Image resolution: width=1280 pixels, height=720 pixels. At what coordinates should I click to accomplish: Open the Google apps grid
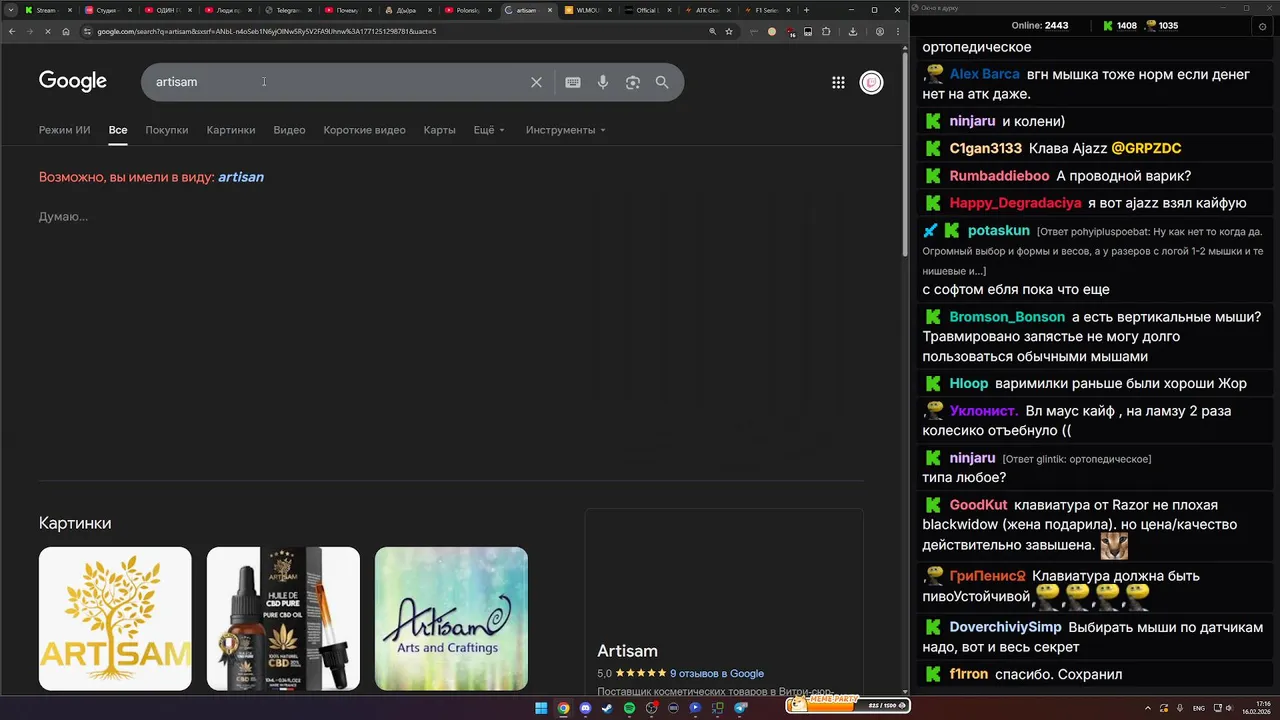tap(838, 82)
